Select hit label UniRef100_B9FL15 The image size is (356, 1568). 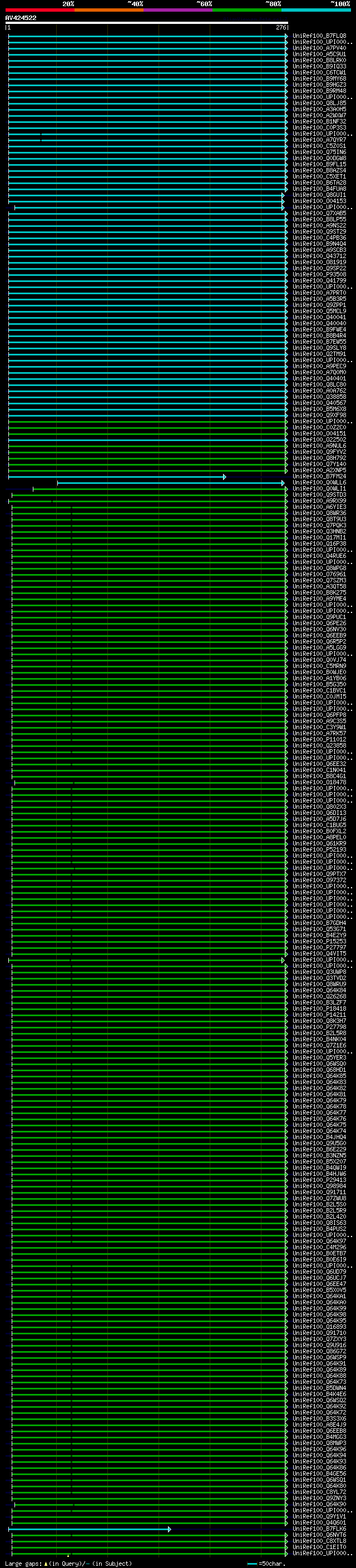click(x=319, y=164)
